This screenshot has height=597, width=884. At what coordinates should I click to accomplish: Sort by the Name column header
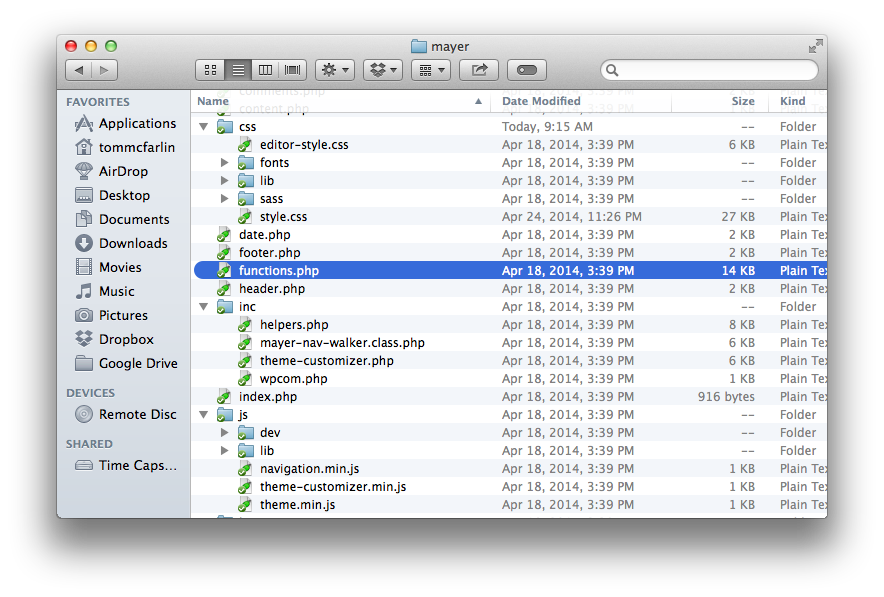click(x=341, y=101)
